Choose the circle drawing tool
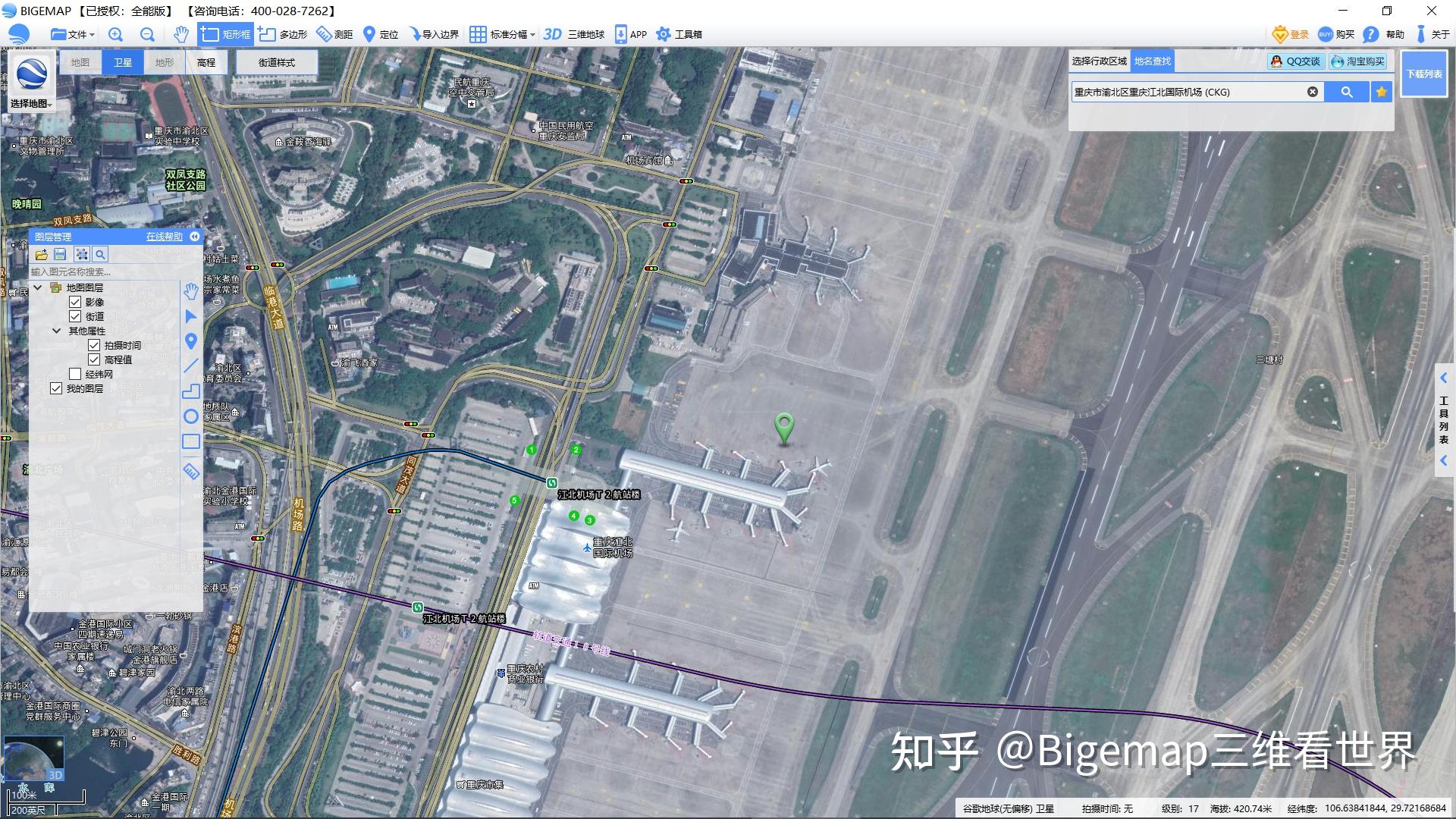 [x=191, y=416]
